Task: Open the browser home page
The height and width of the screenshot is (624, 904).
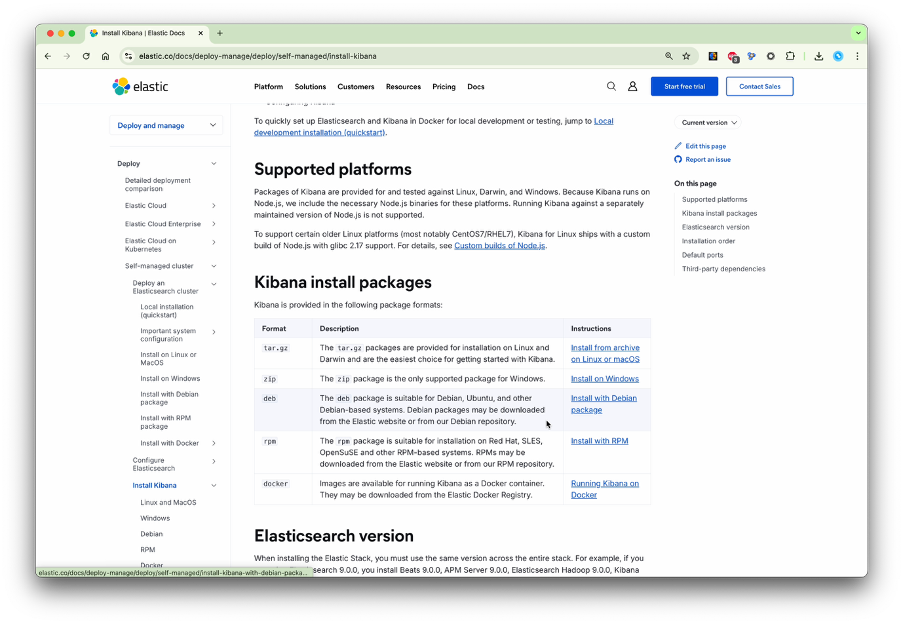Action: [105, 57]
